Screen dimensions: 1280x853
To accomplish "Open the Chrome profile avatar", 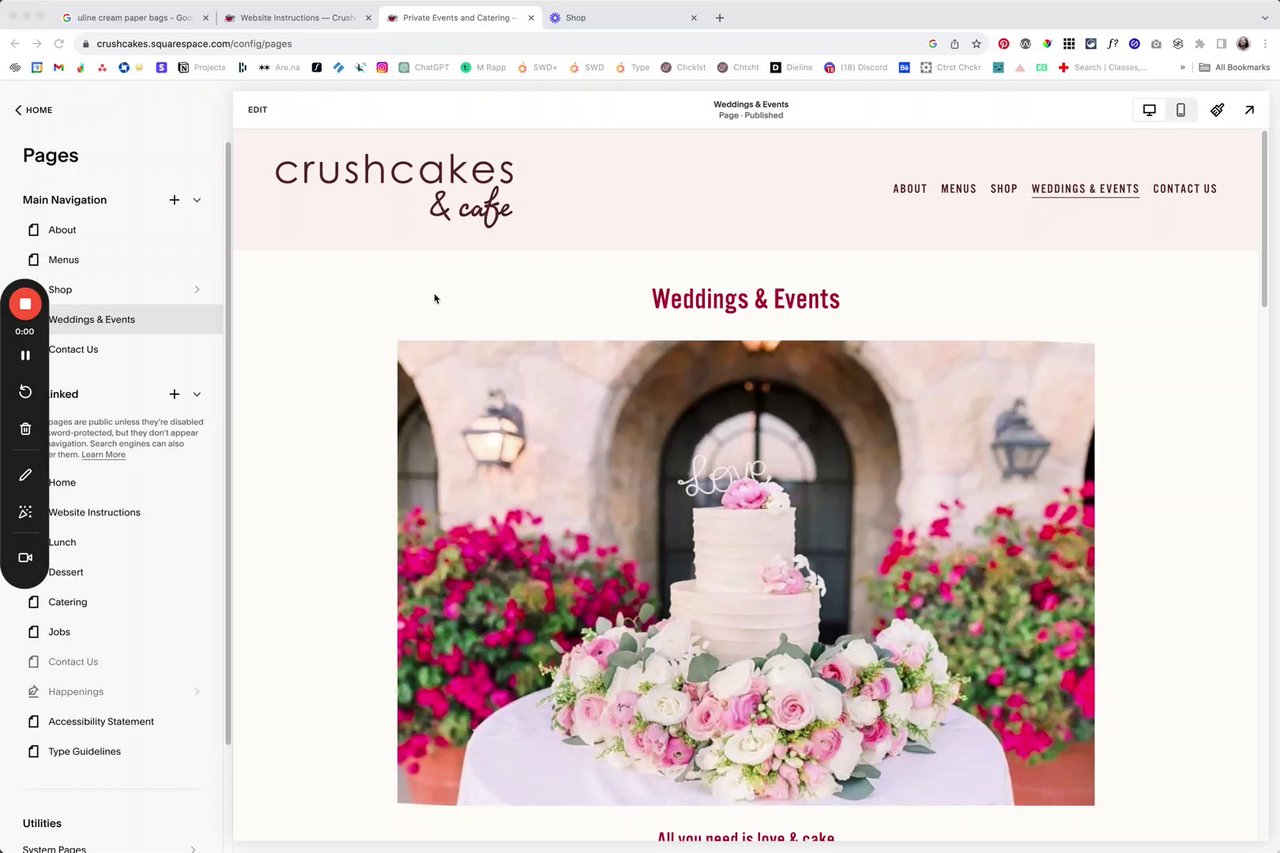I will click(1243, 44).
